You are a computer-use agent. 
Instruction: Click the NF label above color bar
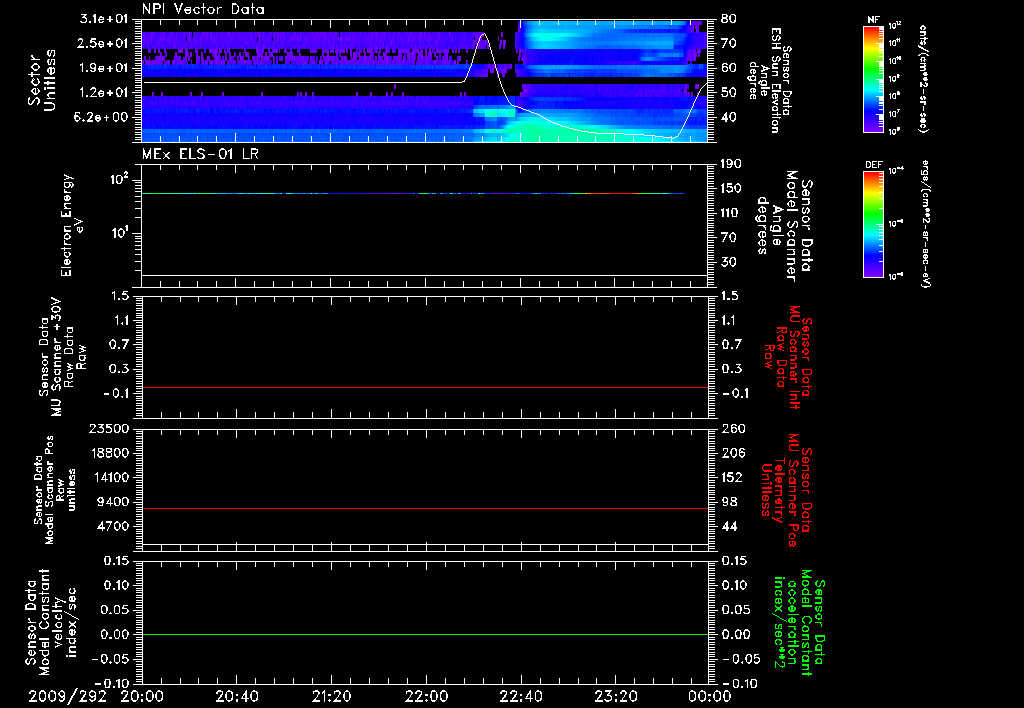pos(874,20)
